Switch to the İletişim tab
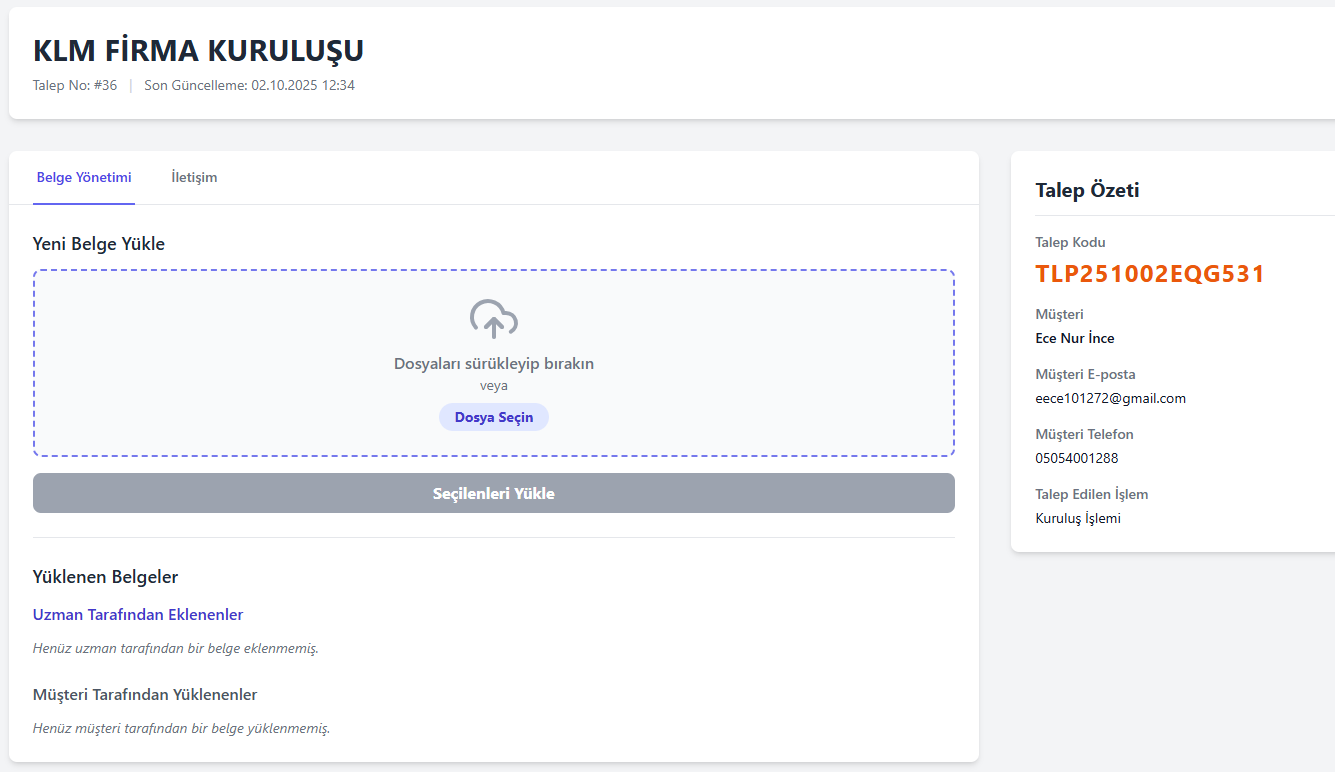The width and height of the screenshot is (1335, 772). coord(194,178)
